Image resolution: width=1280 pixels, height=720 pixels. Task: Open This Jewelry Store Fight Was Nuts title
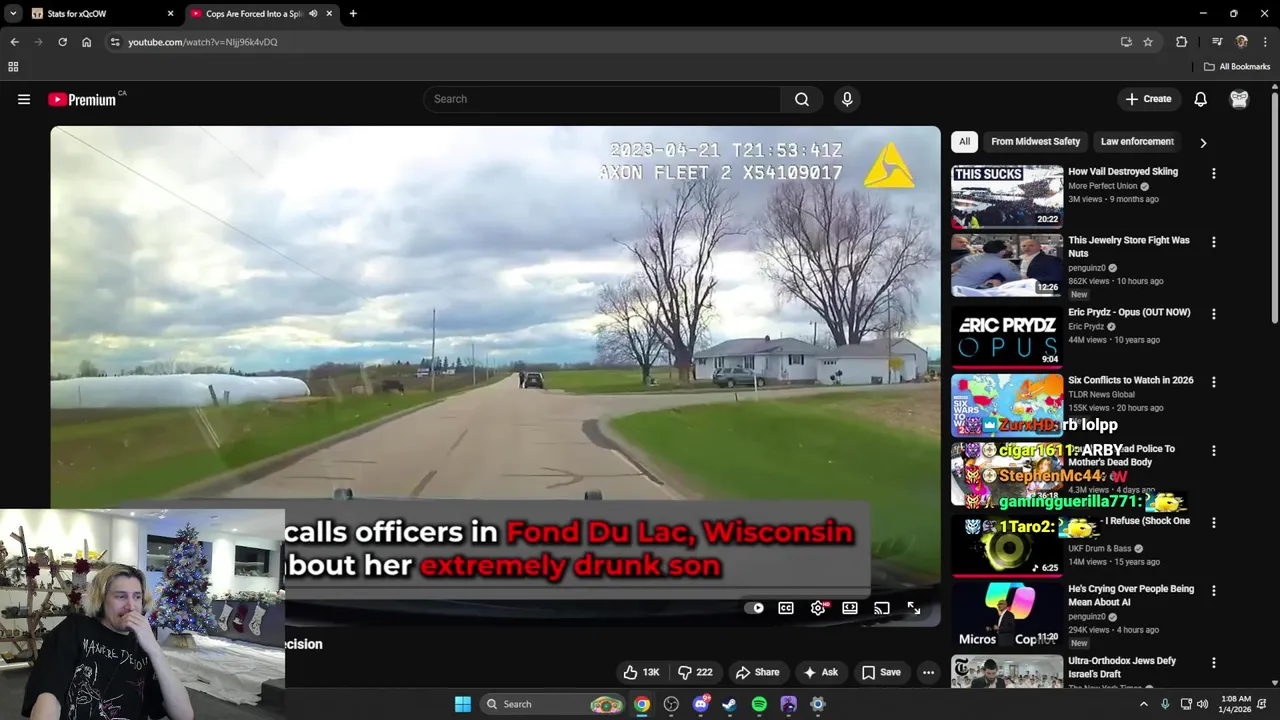coord(1129,247)
